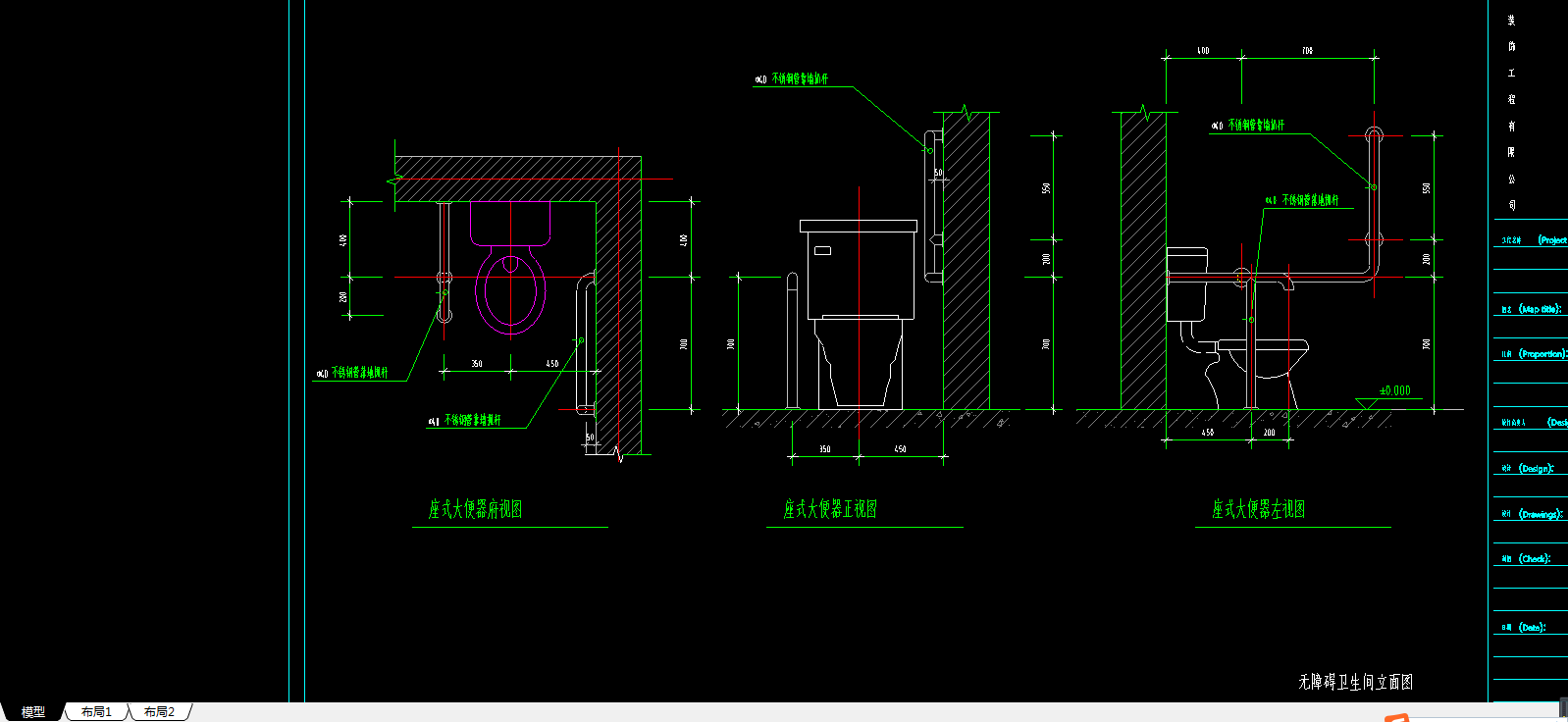
Task: Select the toilet bowl in the left view
Action: pos(1262,357)
